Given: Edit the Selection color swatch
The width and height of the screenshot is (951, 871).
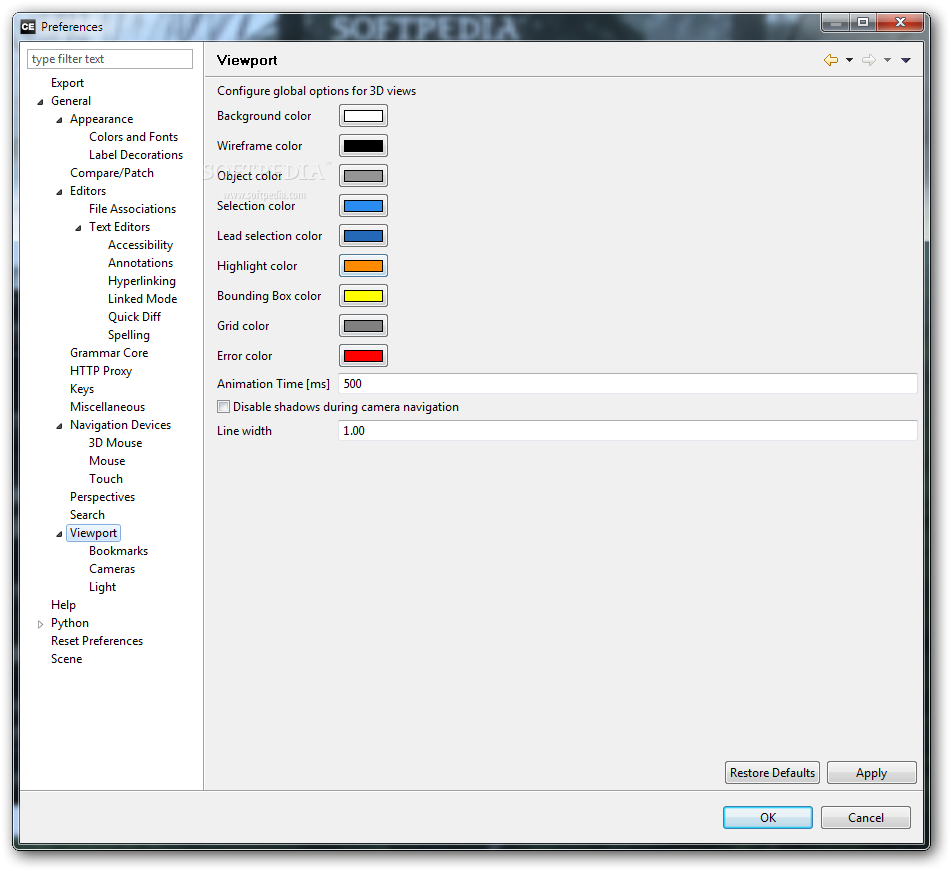Looking at the screenshot, I should click(x=363, y=206).
